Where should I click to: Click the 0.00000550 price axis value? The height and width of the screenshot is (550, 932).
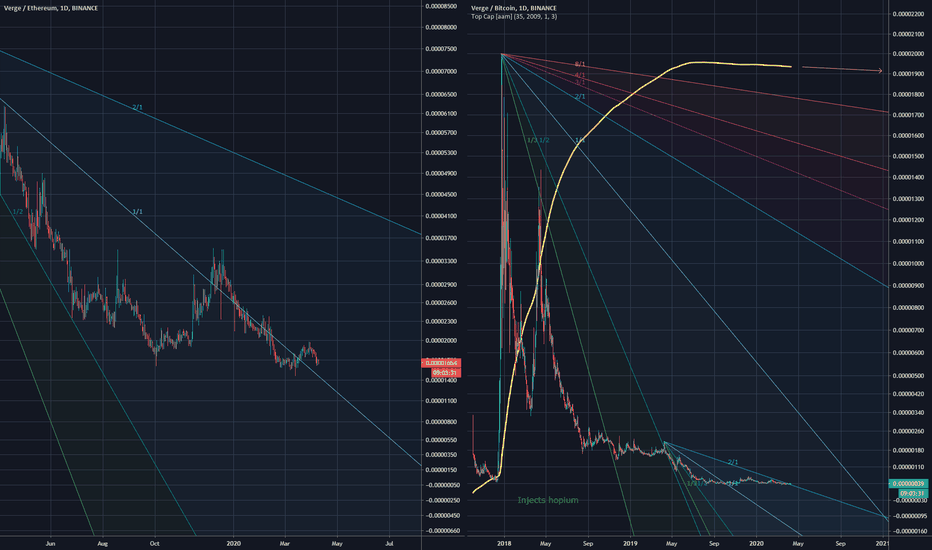click(441, 441)
